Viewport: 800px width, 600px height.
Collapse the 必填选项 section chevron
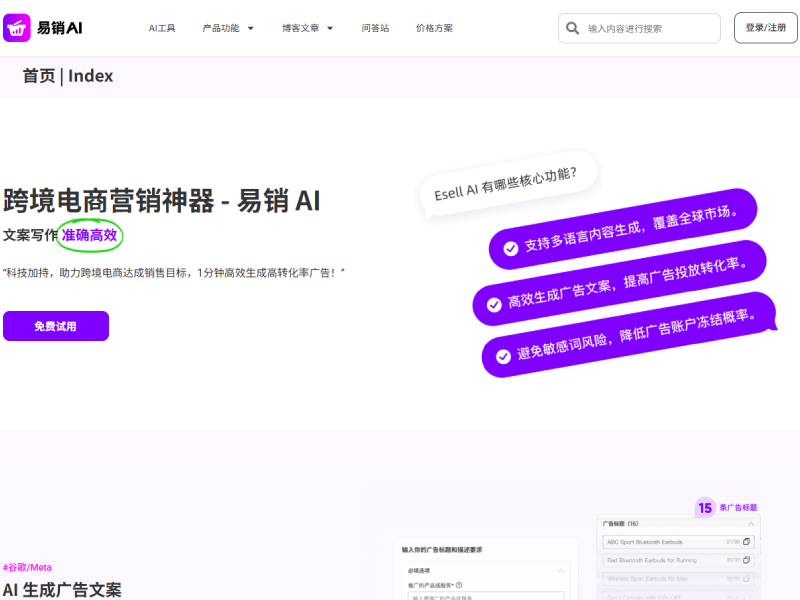pyautogui.click(x=560, y=570)
